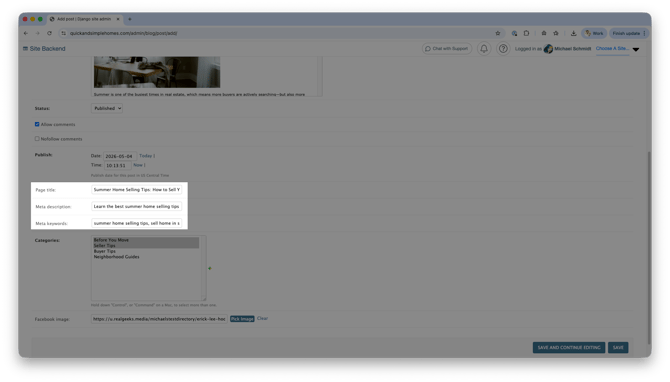Expand the Choose A Site dropdown arrow
Screen dimensions: 670x382
636,50
